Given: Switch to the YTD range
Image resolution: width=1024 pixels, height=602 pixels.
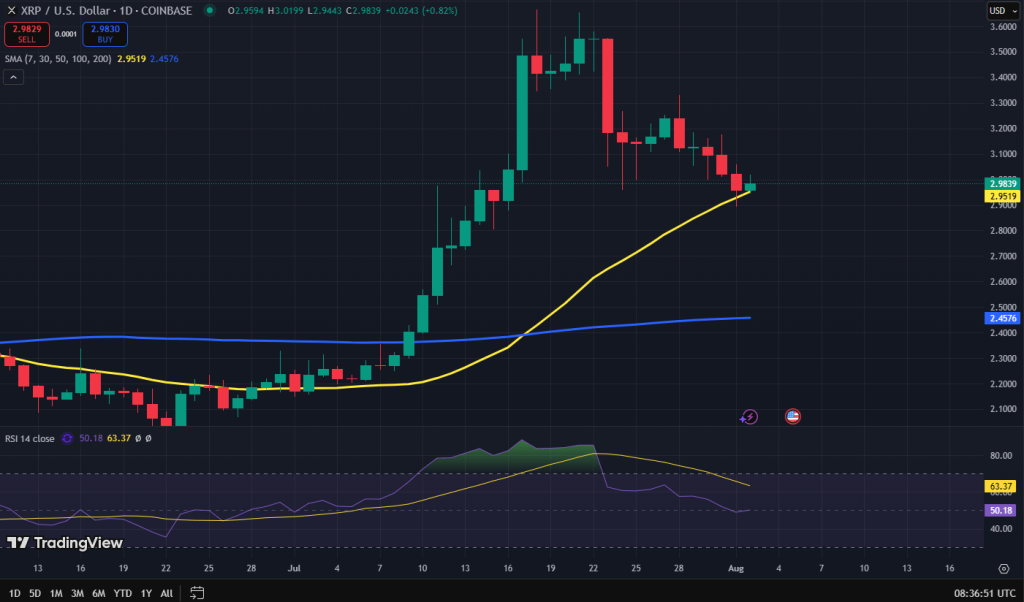Looking at the screenshot, I should tap(123, 593).
